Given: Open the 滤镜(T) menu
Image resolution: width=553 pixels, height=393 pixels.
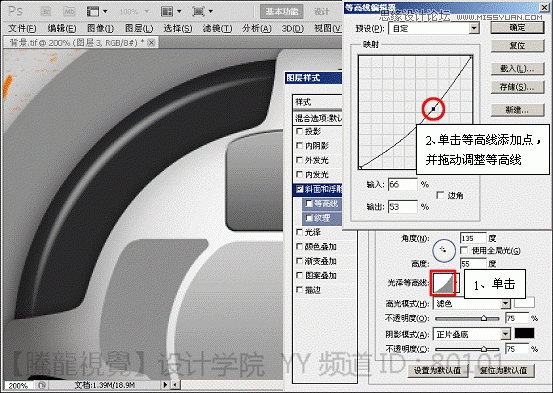Looking at the screenshot, I should pos(217,28).
